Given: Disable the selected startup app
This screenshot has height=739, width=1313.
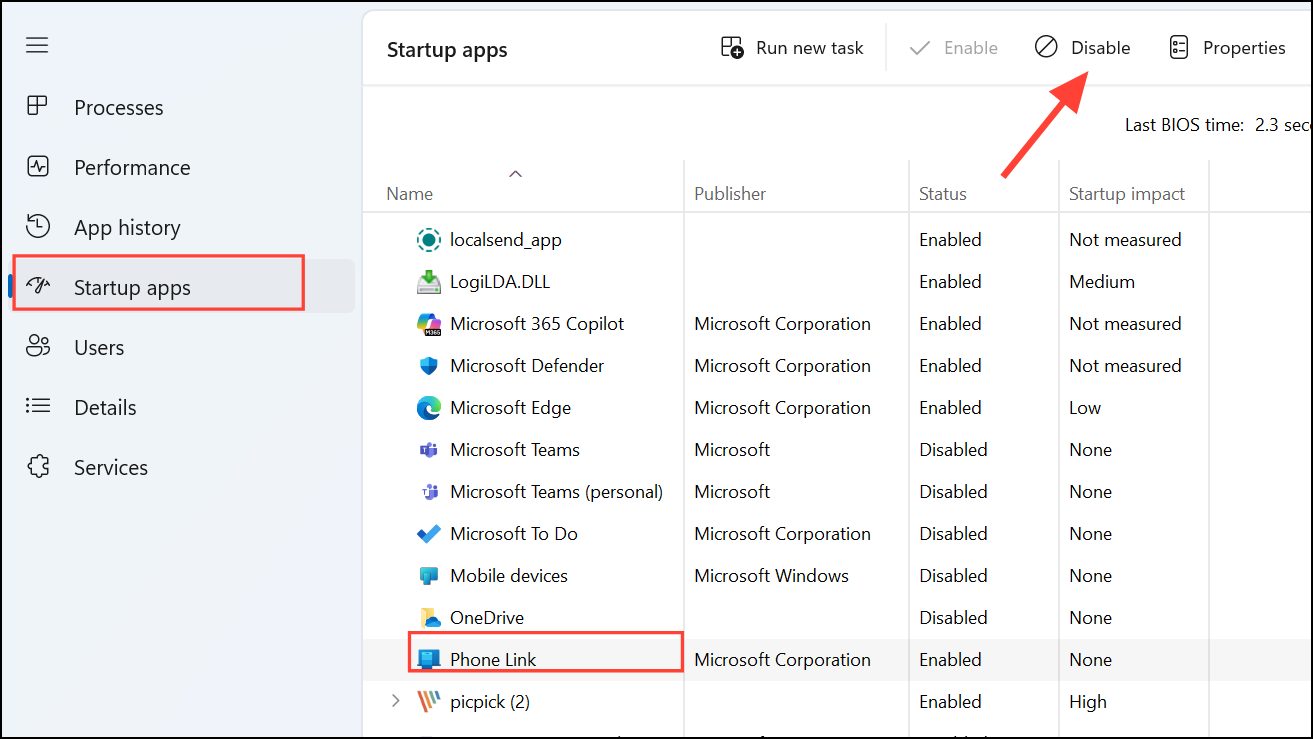Looking at the screenshot, I should (x=1082, y=48).
